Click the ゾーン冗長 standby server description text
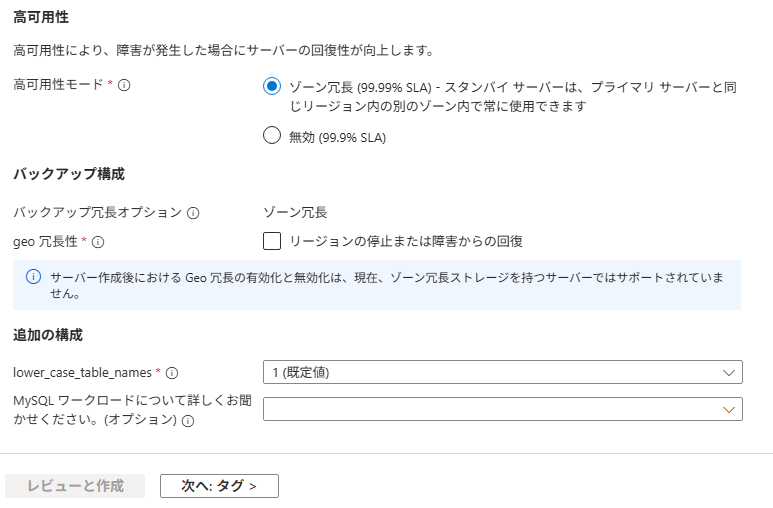 click(512, 96)
